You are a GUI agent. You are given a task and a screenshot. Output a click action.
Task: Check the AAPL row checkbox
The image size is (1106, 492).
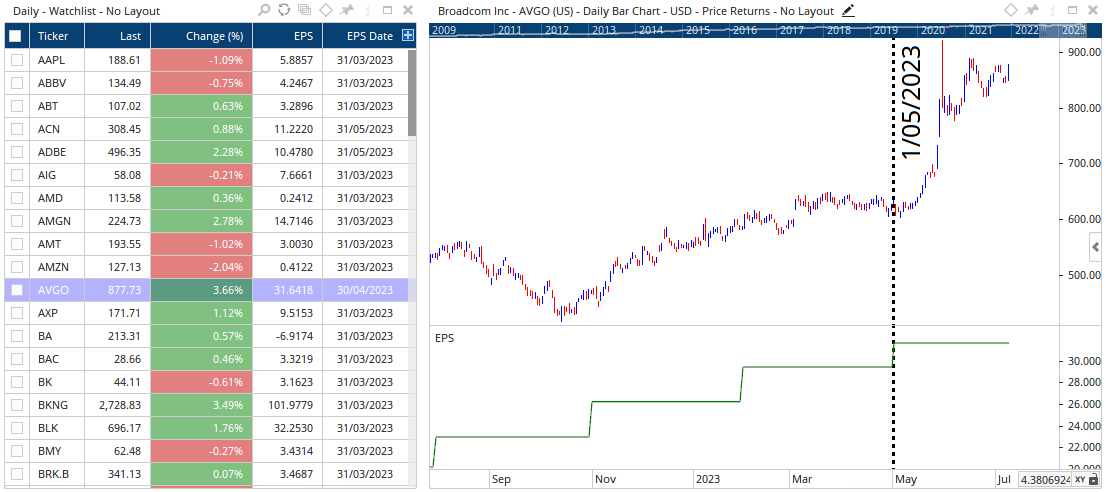17,61
